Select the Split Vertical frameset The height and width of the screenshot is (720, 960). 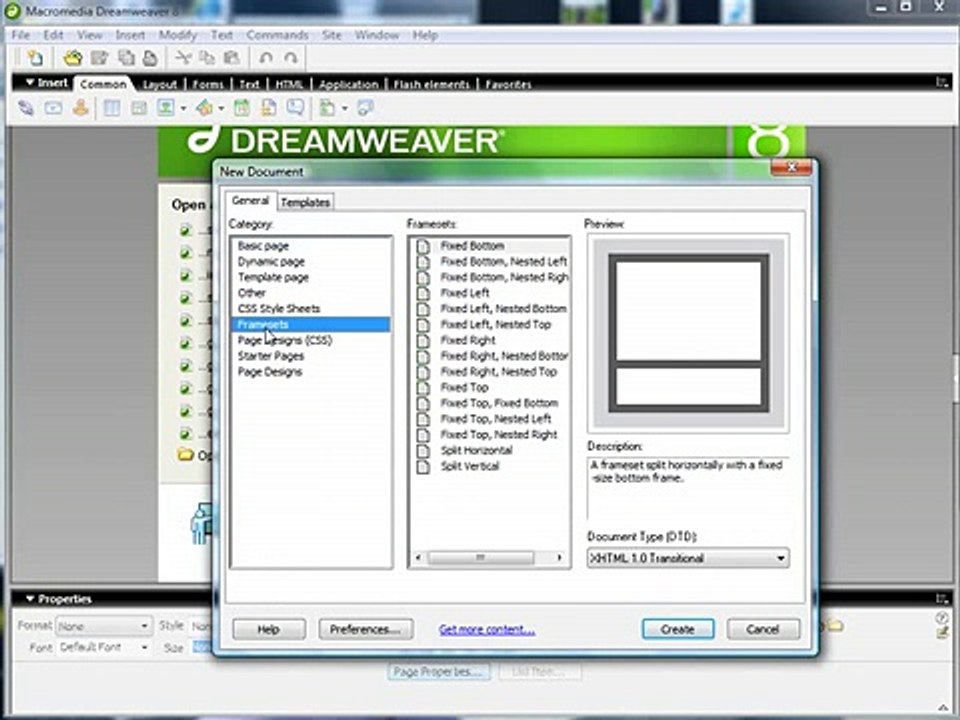(x=470, y=466)
